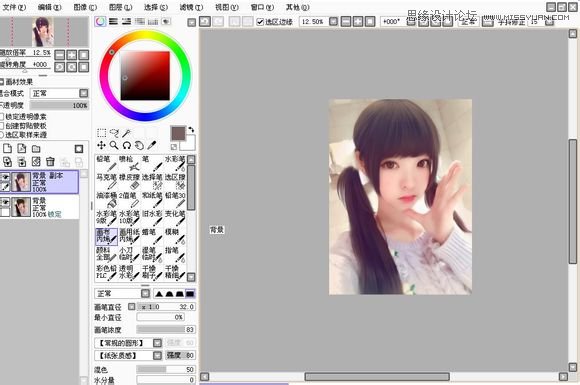Click navigator image thumbnail
Image resolution: width=580 pixels, height=385 pixels.
(x=43, y=31)
